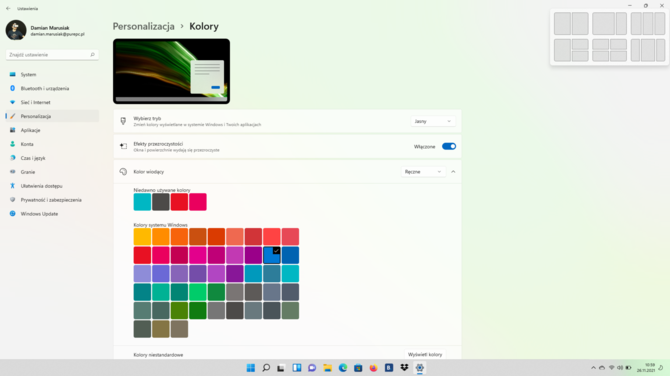670x376 pixels.
Task: Snap to wide center zone of three-column layout
Action: (x=648, y=50)
